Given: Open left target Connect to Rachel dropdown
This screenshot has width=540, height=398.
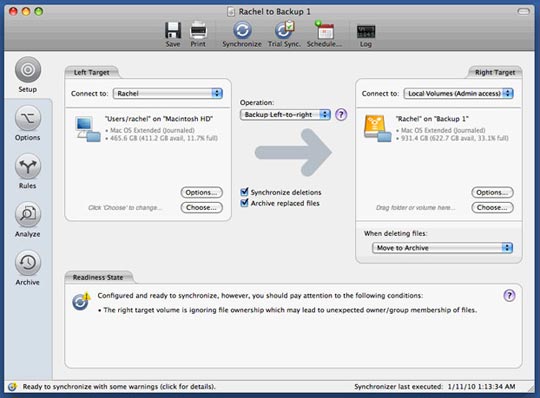Looking at the screenshot, I should click(x=168, y=93).
